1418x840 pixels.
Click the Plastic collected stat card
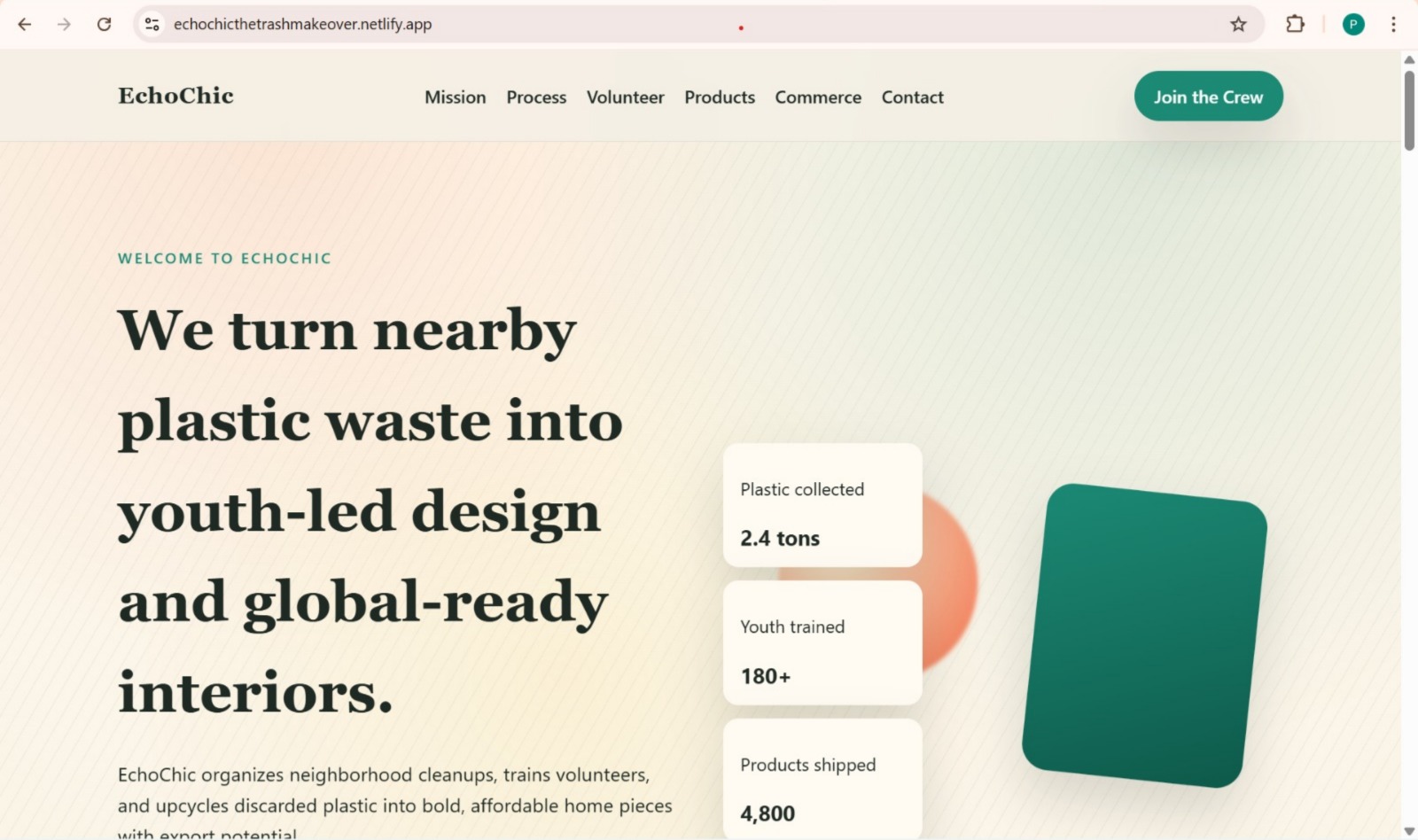(822, 505)
